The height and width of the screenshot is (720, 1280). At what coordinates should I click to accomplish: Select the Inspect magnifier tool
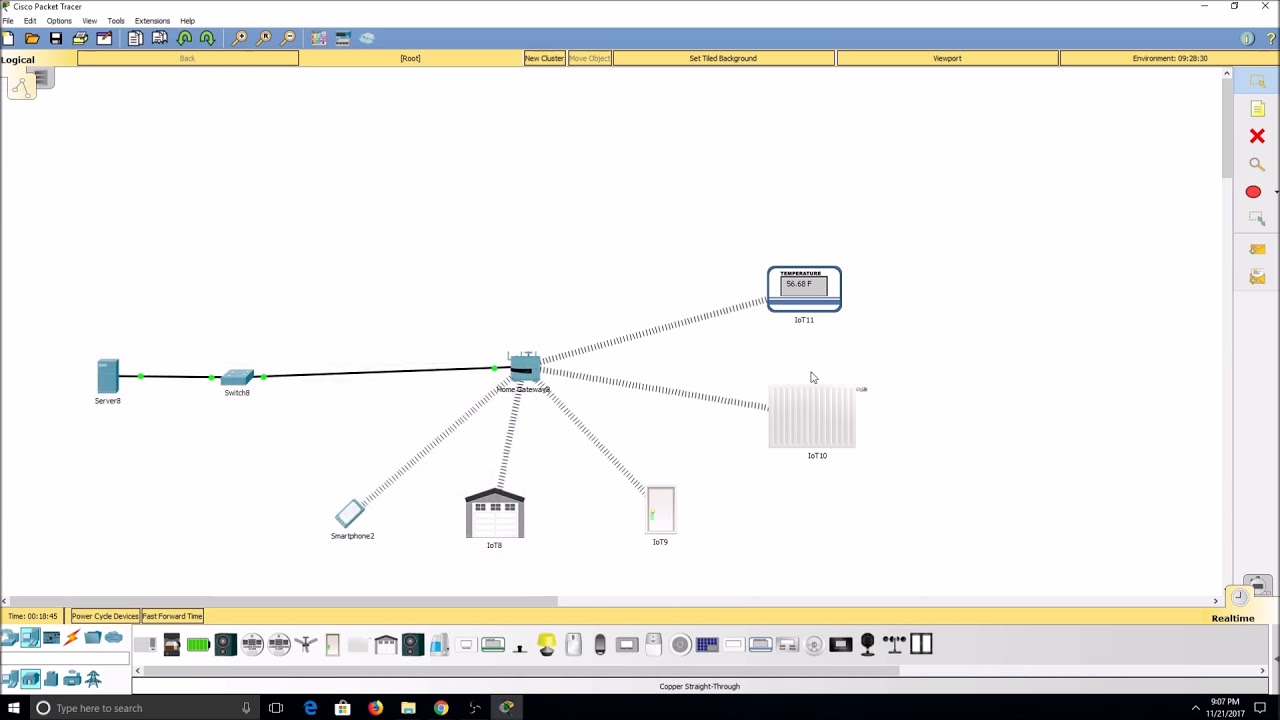tap(1257, 164)
